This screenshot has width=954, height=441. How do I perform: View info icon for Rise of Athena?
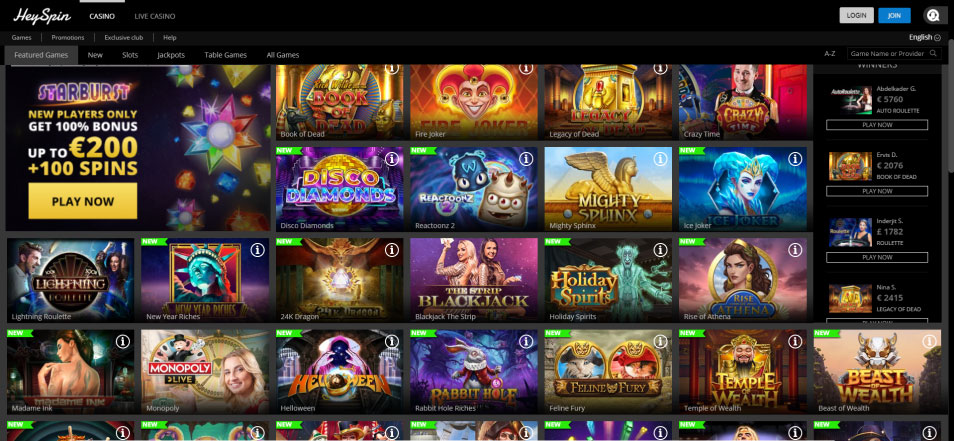(x=795, y=250)
